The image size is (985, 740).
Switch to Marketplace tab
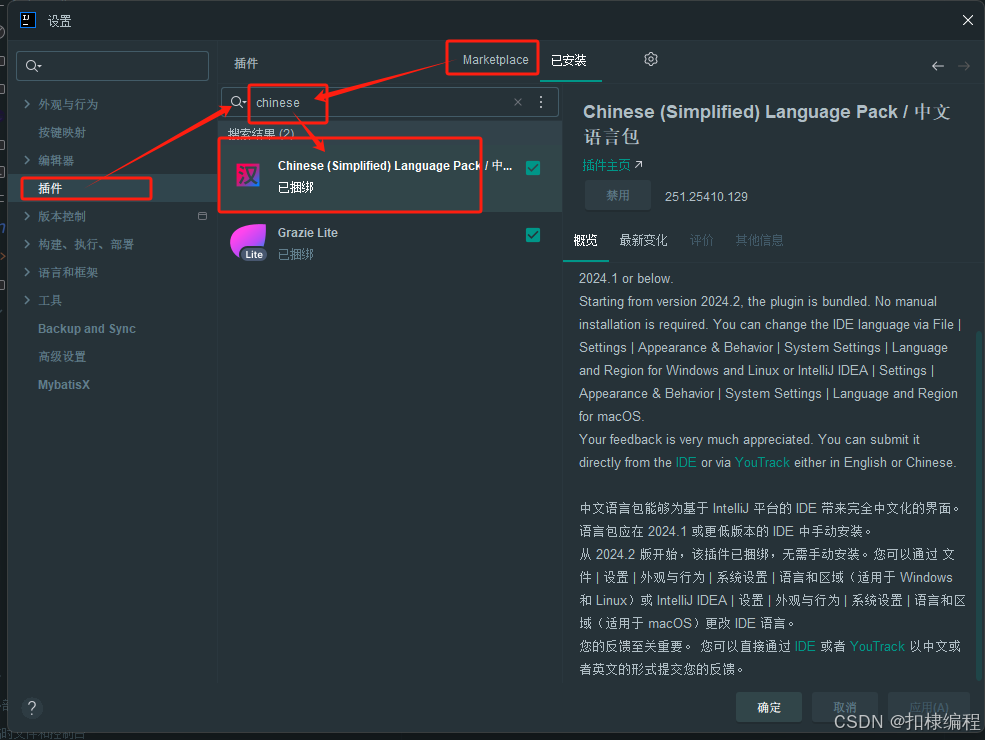[495, 60]
